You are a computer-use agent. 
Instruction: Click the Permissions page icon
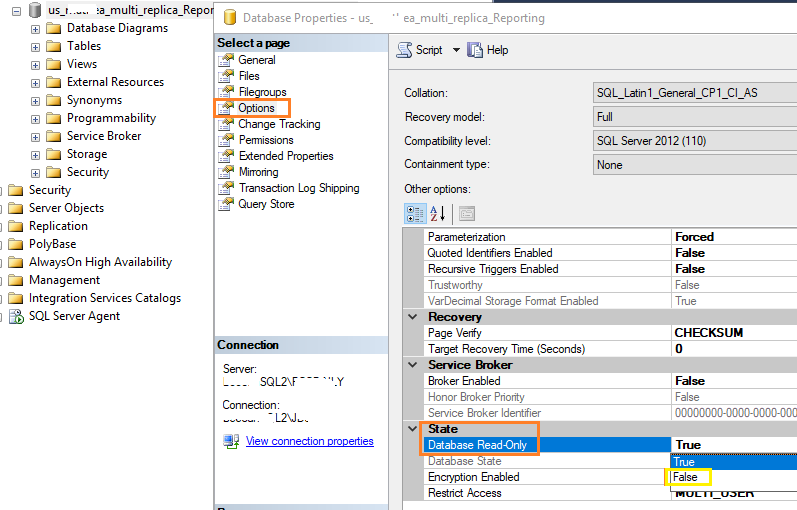[x=226, y=140]
